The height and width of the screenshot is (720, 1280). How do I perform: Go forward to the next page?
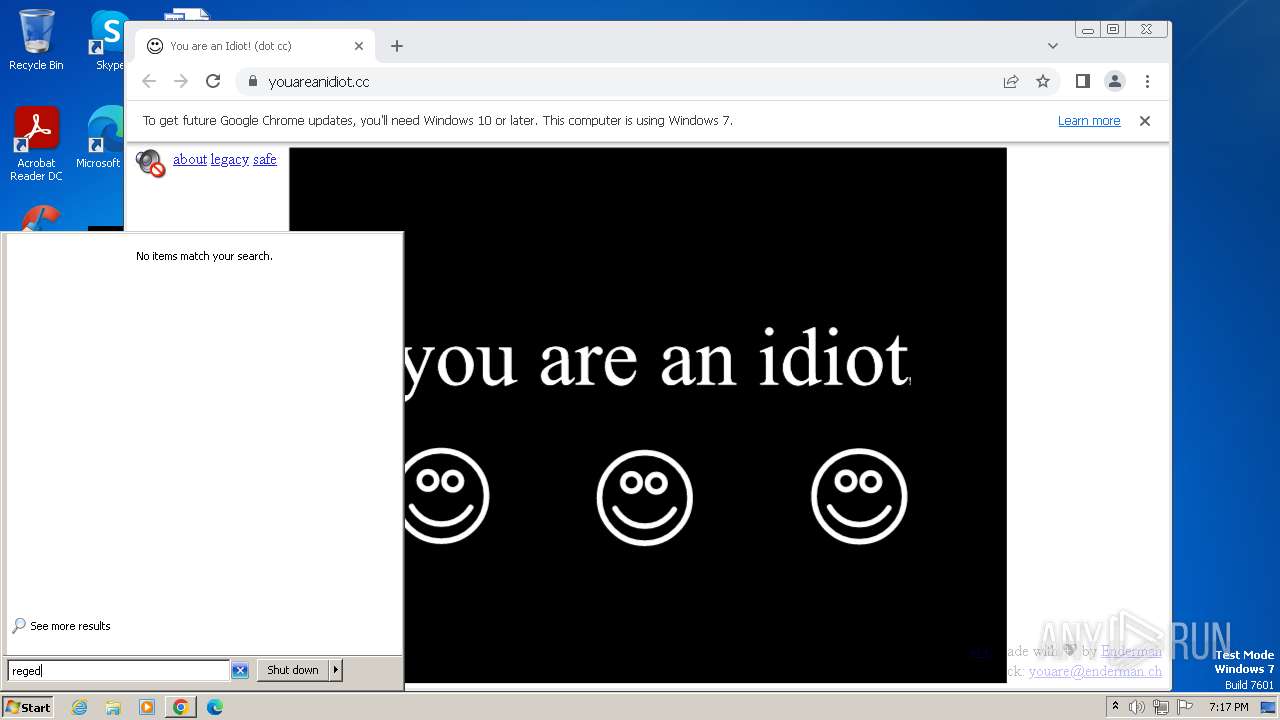coord(181,81)
